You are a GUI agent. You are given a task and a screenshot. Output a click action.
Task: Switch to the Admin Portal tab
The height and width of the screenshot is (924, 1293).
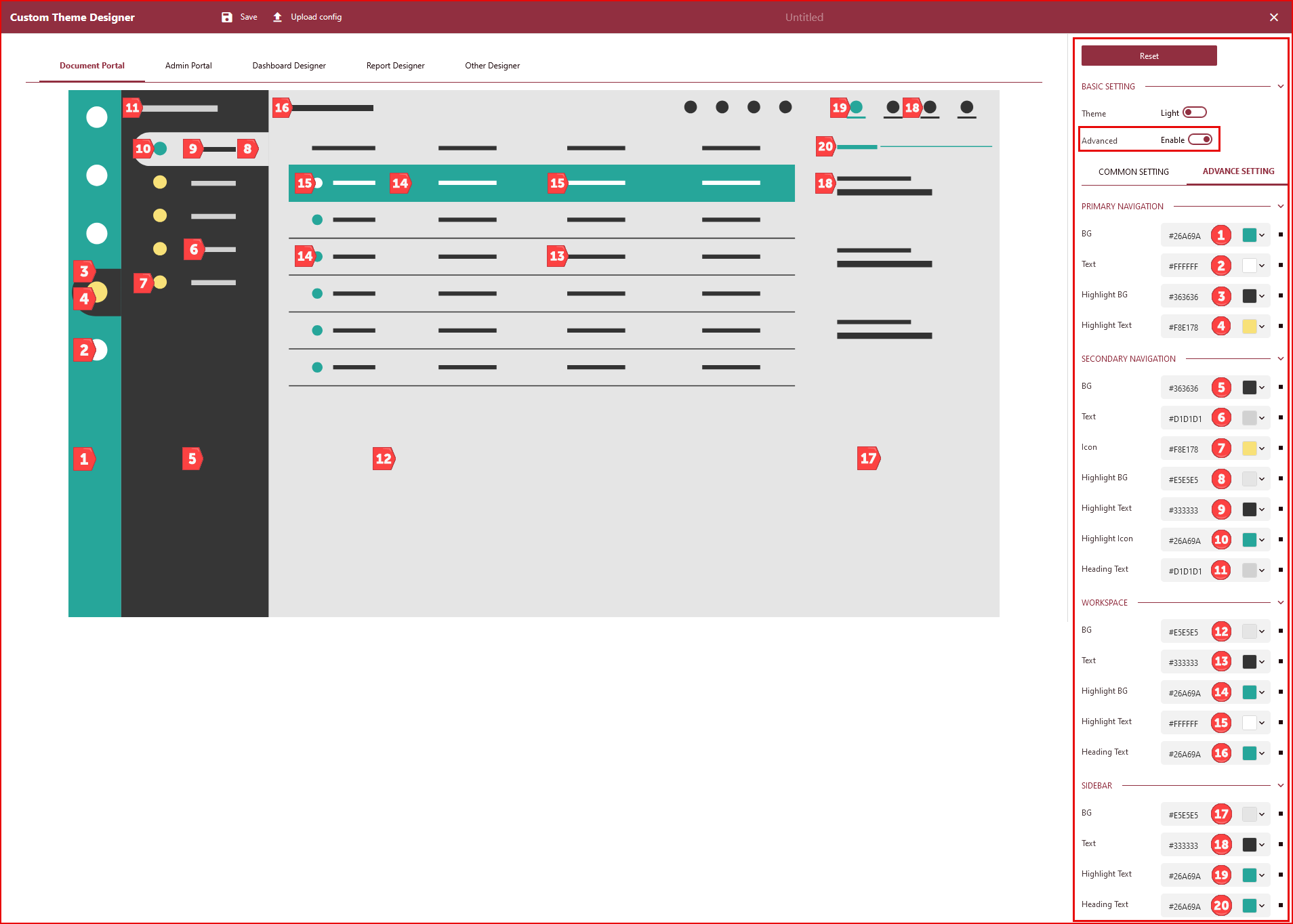pyautogui.click(x=188, y=66)
